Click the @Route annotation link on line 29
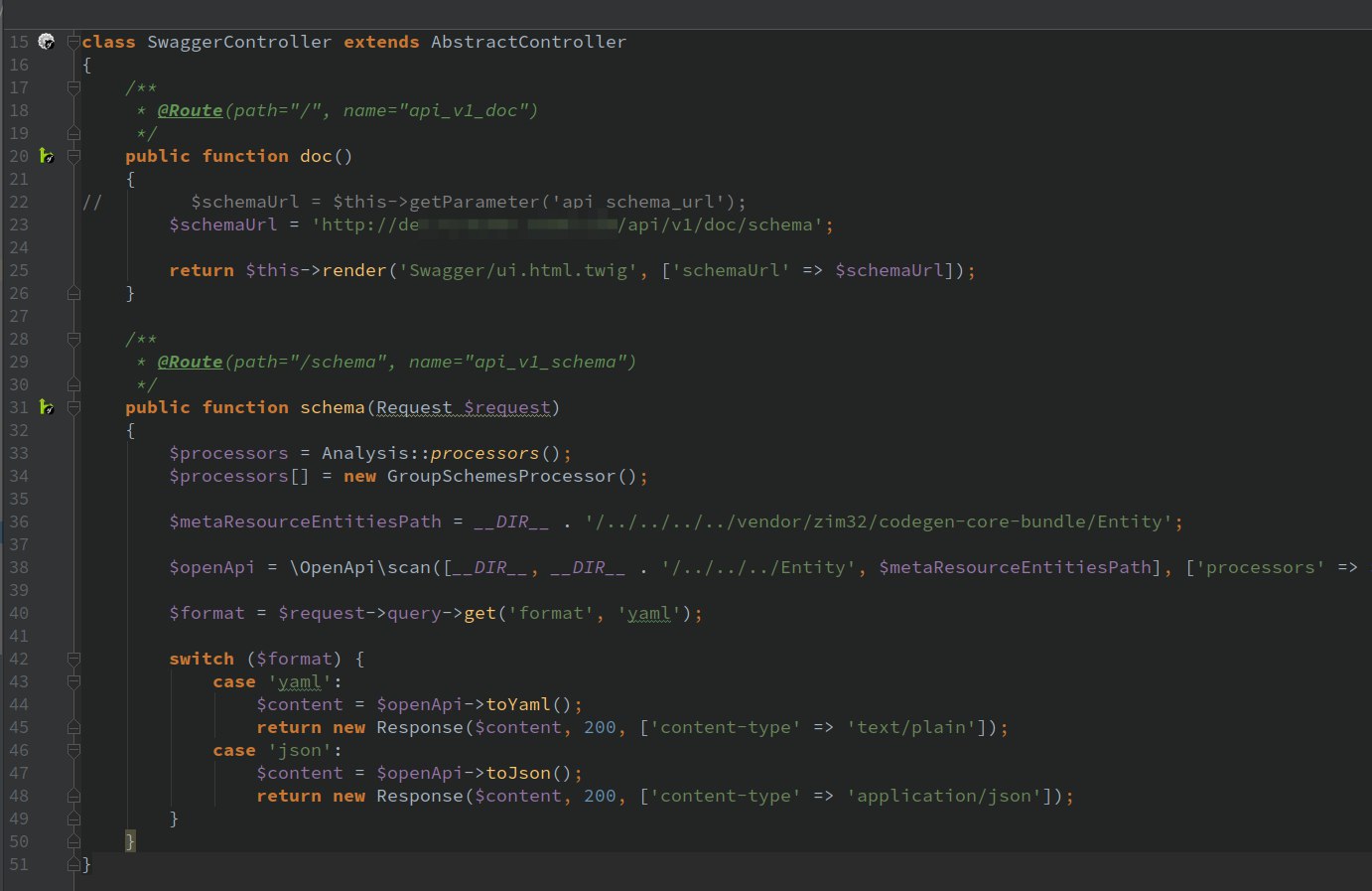The width and height of the screenshot is (1372, 891). coord(190,362)
